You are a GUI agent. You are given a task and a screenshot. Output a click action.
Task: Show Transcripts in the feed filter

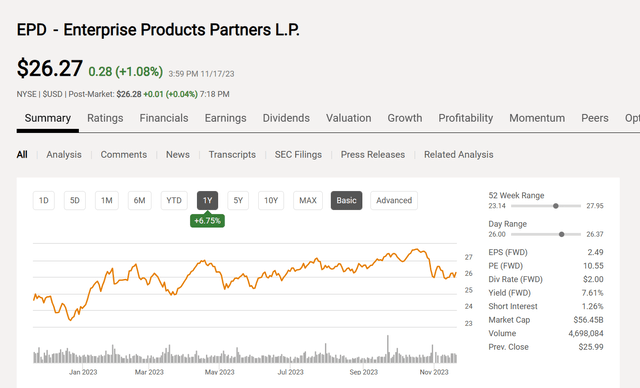click(232, 155)
